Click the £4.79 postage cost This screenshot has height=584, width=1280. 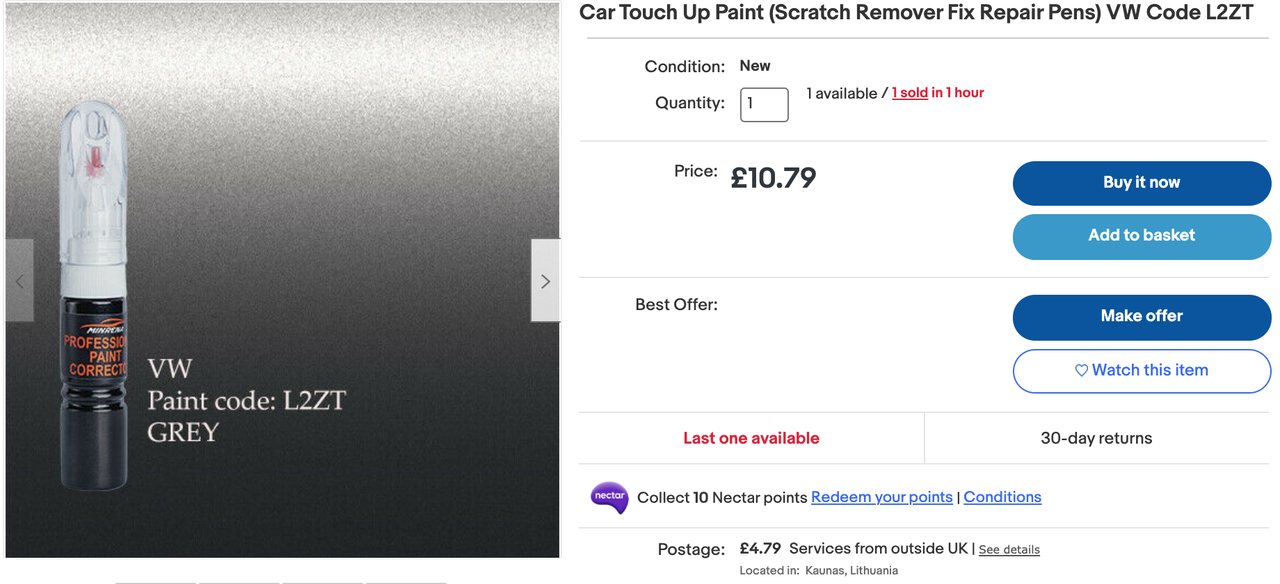click(760, 548)
